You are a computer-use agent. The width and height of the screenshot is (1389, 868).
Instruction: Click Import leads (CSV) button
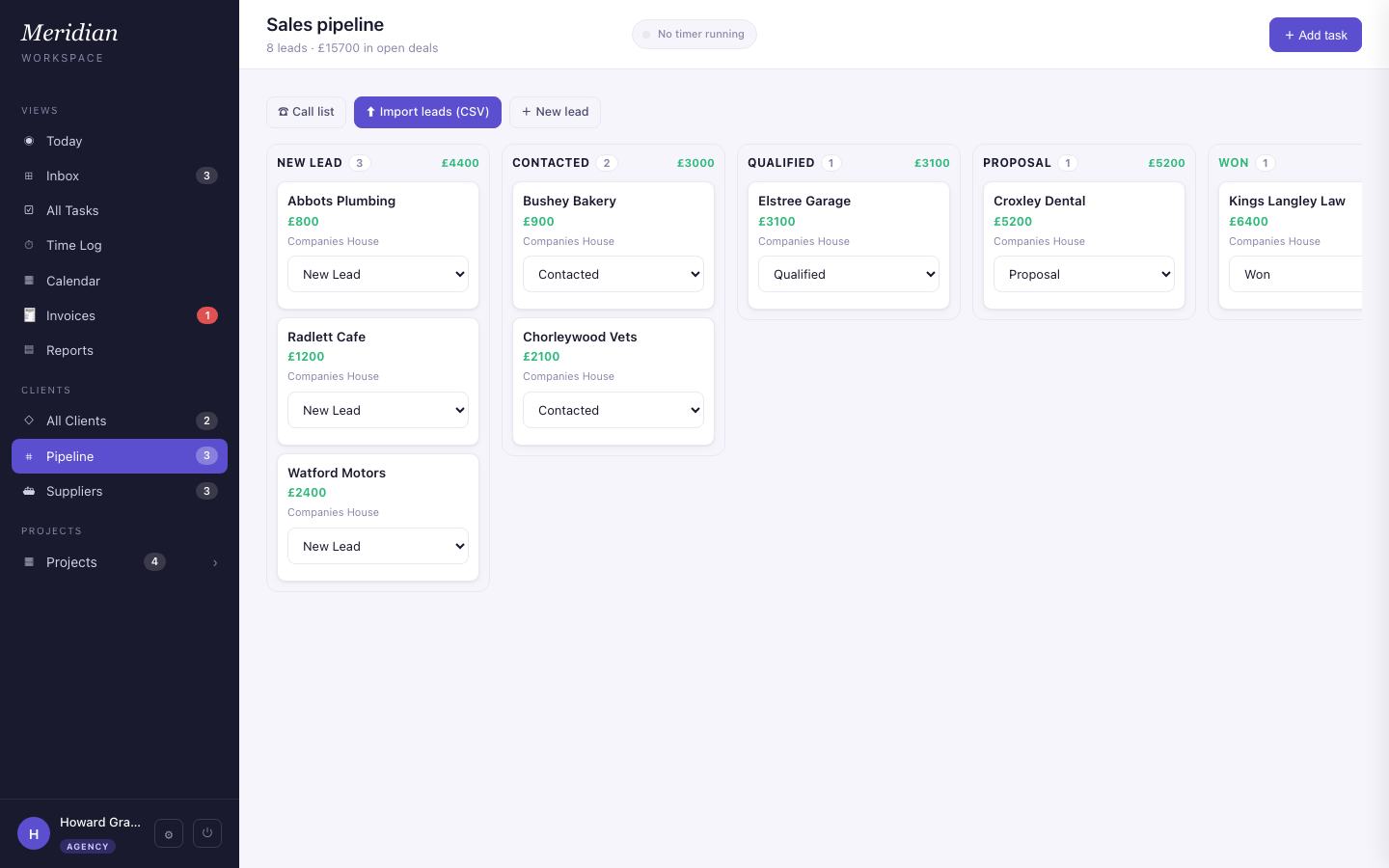427,112
